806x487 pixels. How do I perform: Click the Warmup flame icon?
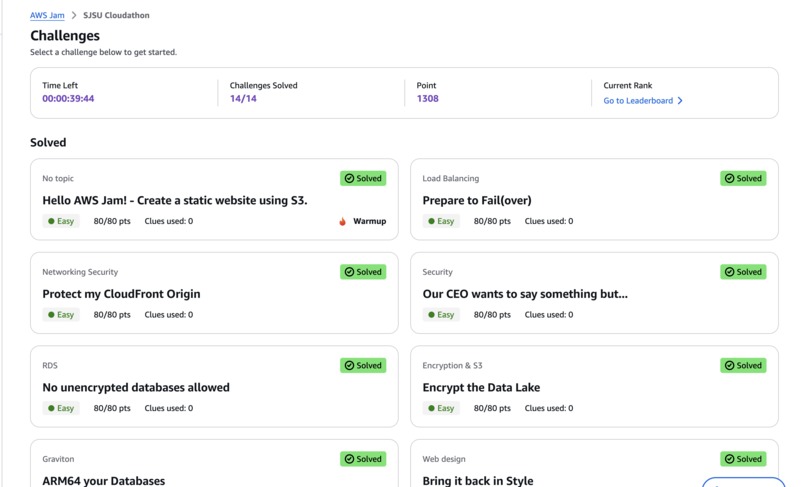pyautogui.click(x=342, y=222)
